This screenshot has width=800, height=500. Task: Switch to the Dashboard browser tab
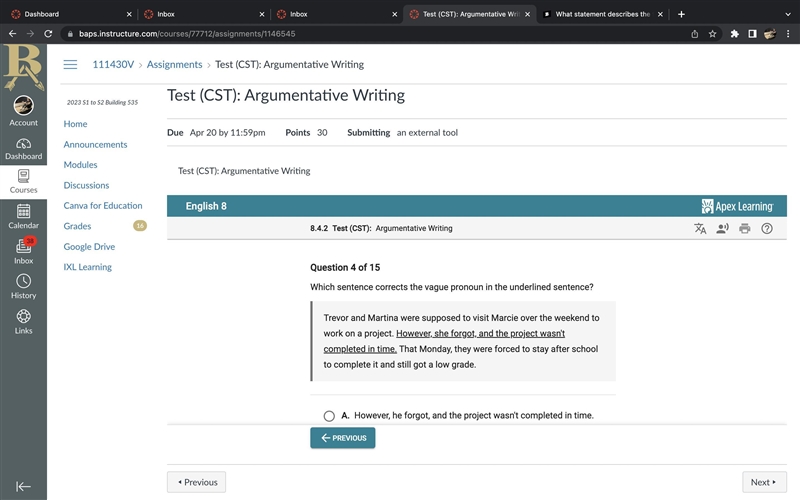tap(71, 14)
